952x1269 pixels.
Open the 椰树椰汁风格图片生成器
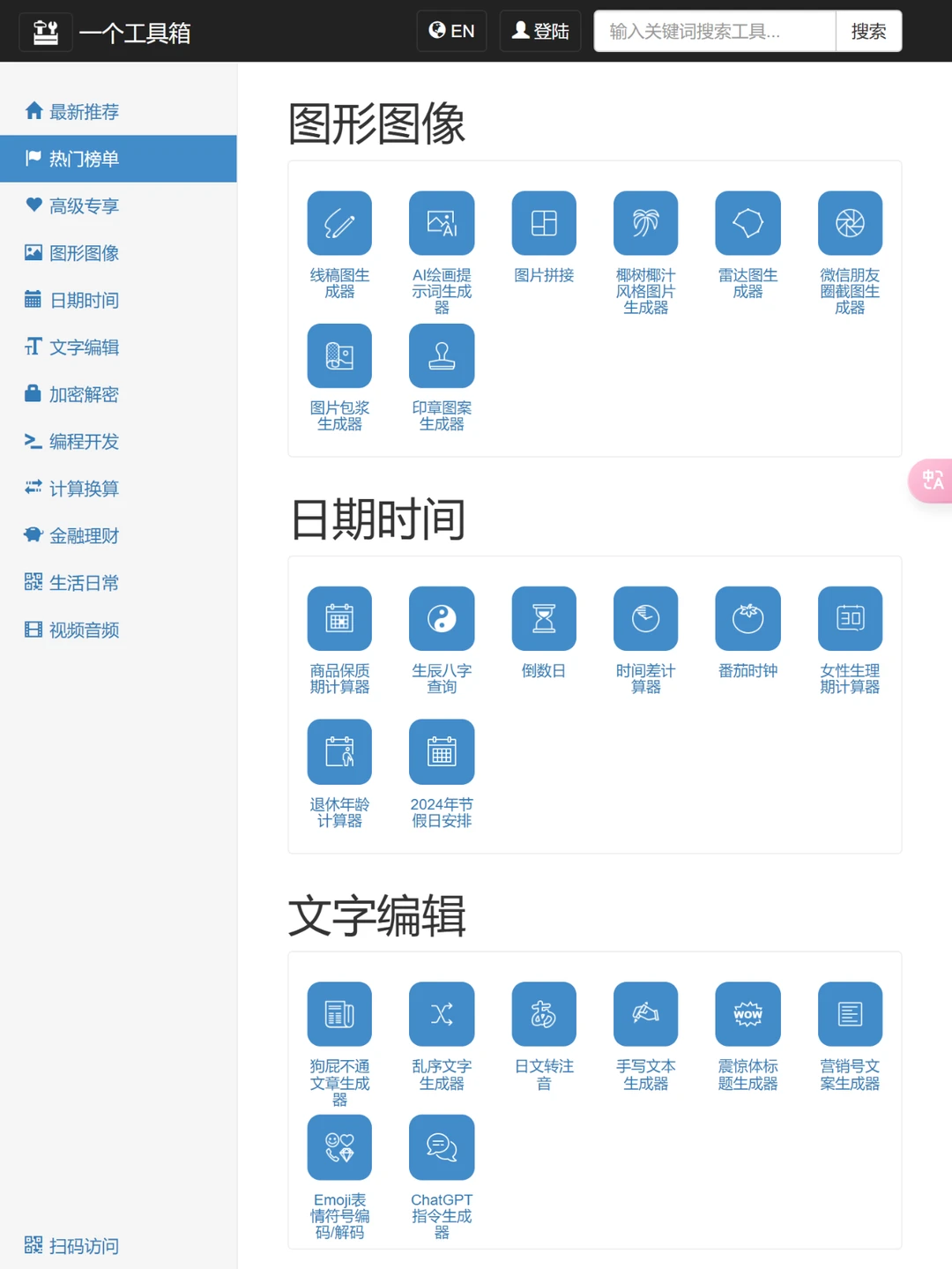pyautogui.click(x=645, y=222)
